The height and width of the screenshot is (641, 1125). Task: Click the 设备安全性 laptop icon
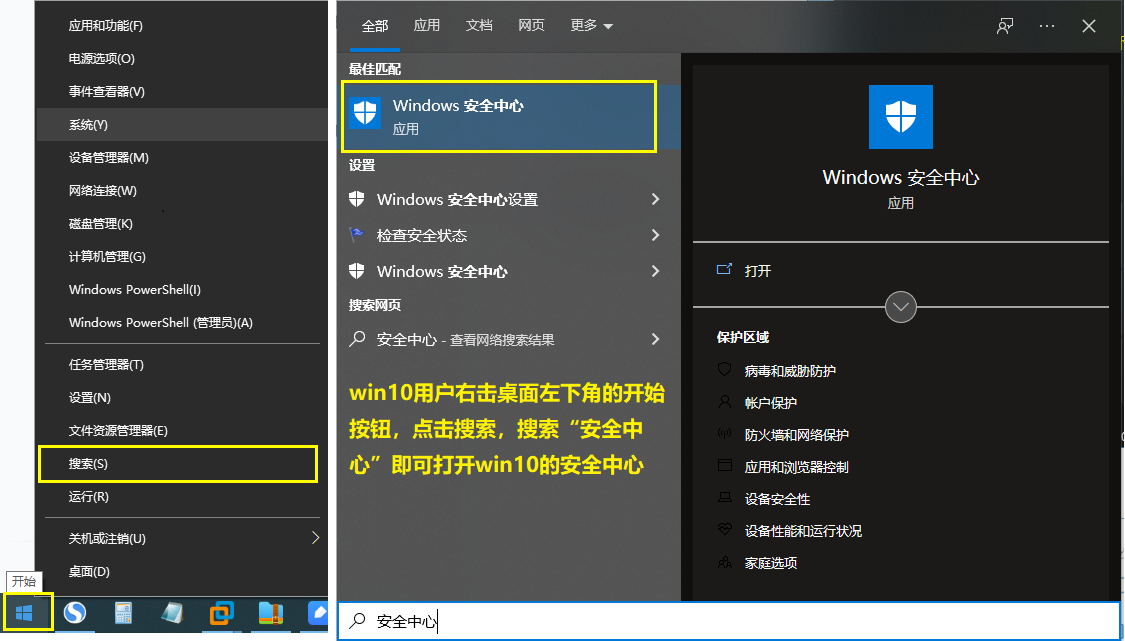pyautogui.click(x=725, y=497)
